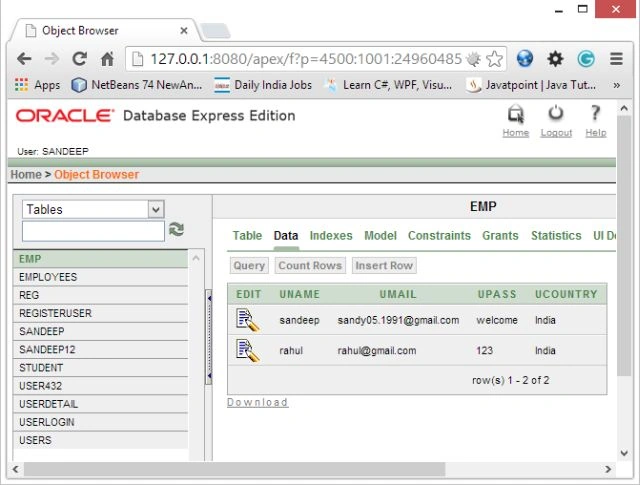The width and height of the screenshot is (640, 485).
Task: Click the Home breadcrumb link
Action: click(26, 175)
